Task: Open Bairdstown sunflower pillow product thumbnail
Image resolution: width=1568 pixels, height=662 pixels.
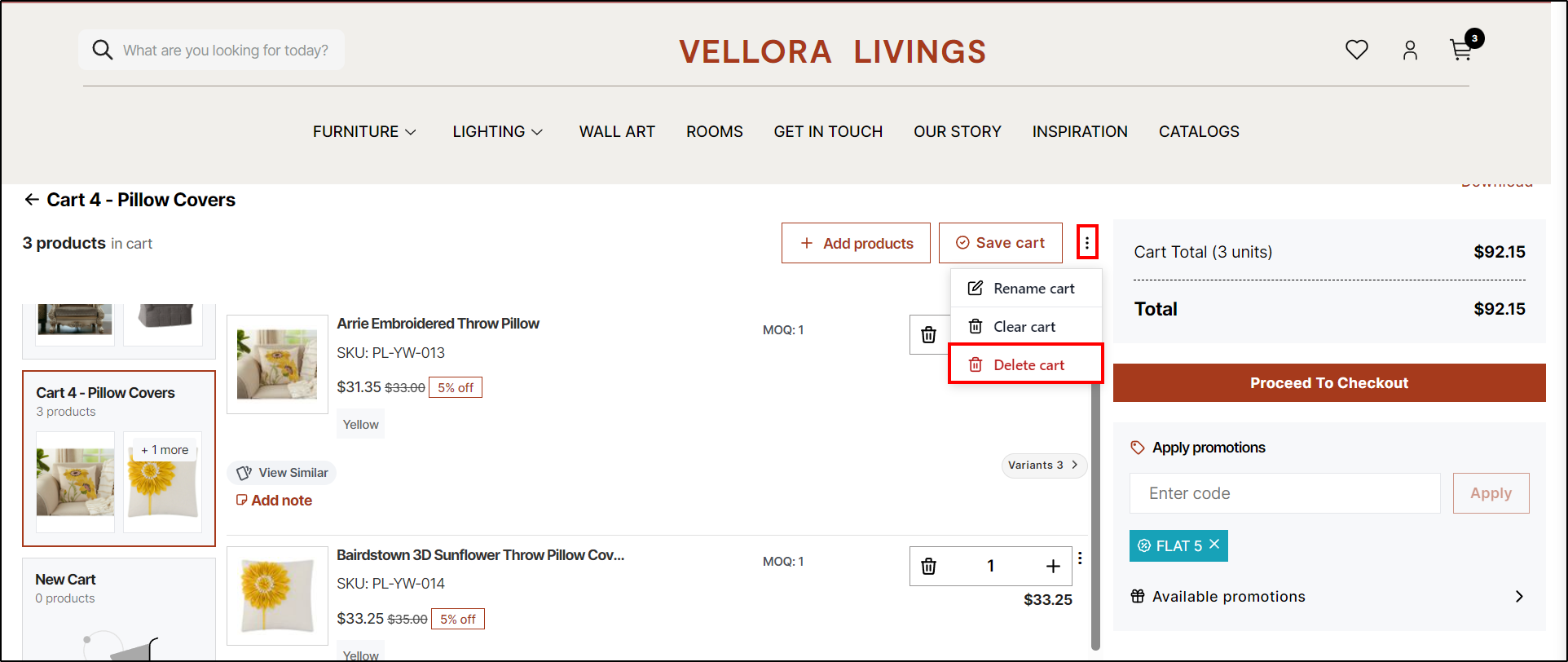Action: click(277, 595)
